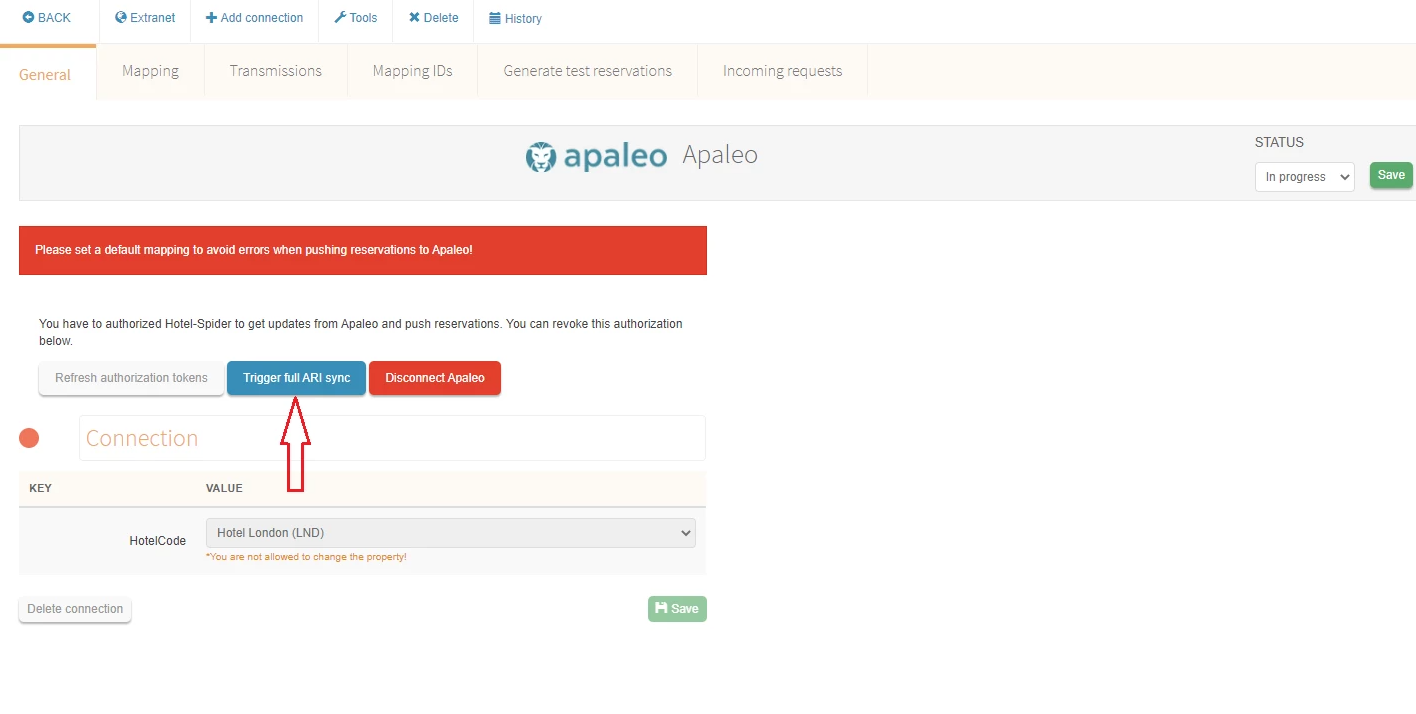Click the red Disconnect Apaleo button
Viewport: 1416px width, 714px height.
pos(435,378)
